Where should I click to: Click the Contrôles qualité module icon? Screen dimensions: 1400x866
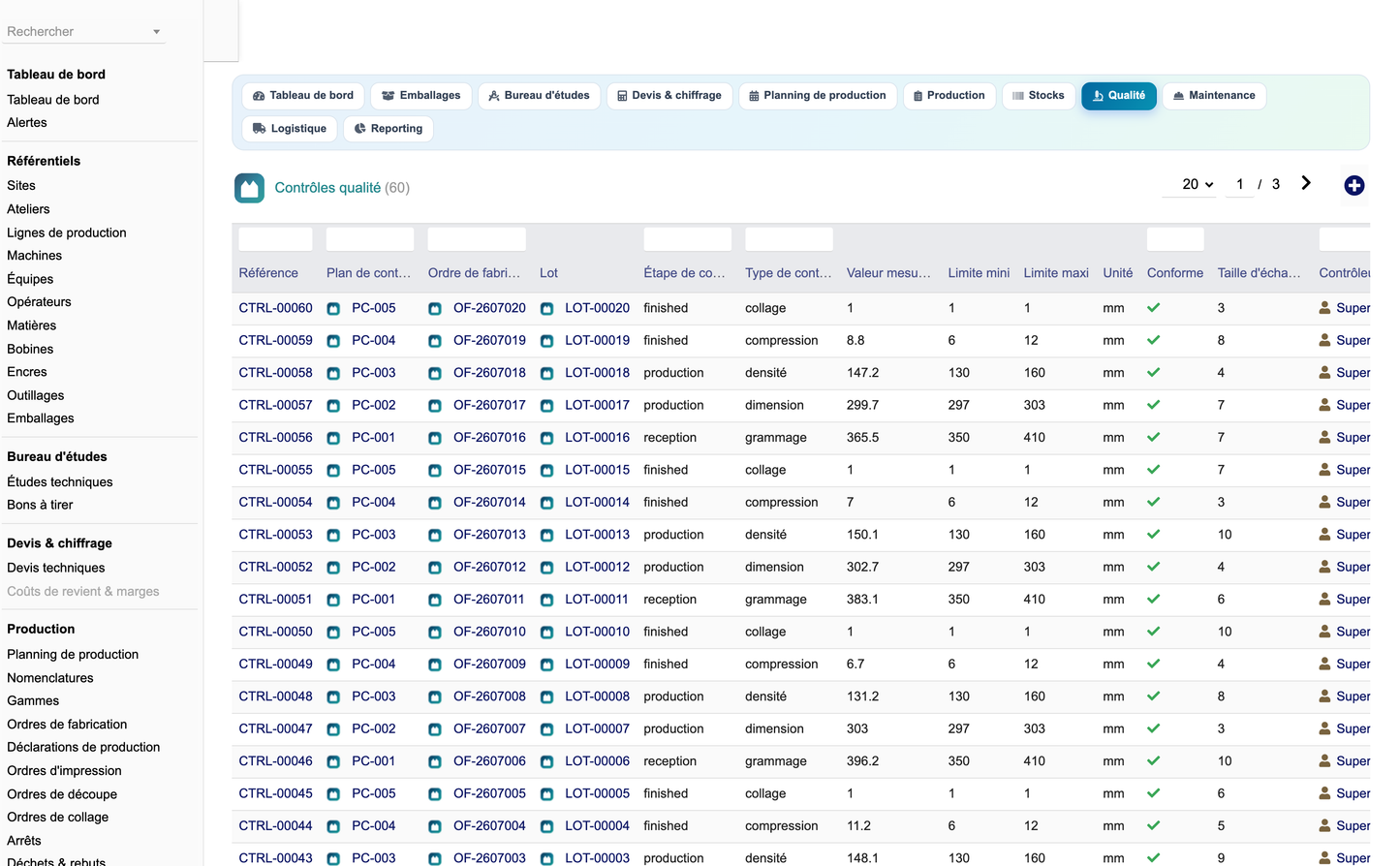coord(249,188)
